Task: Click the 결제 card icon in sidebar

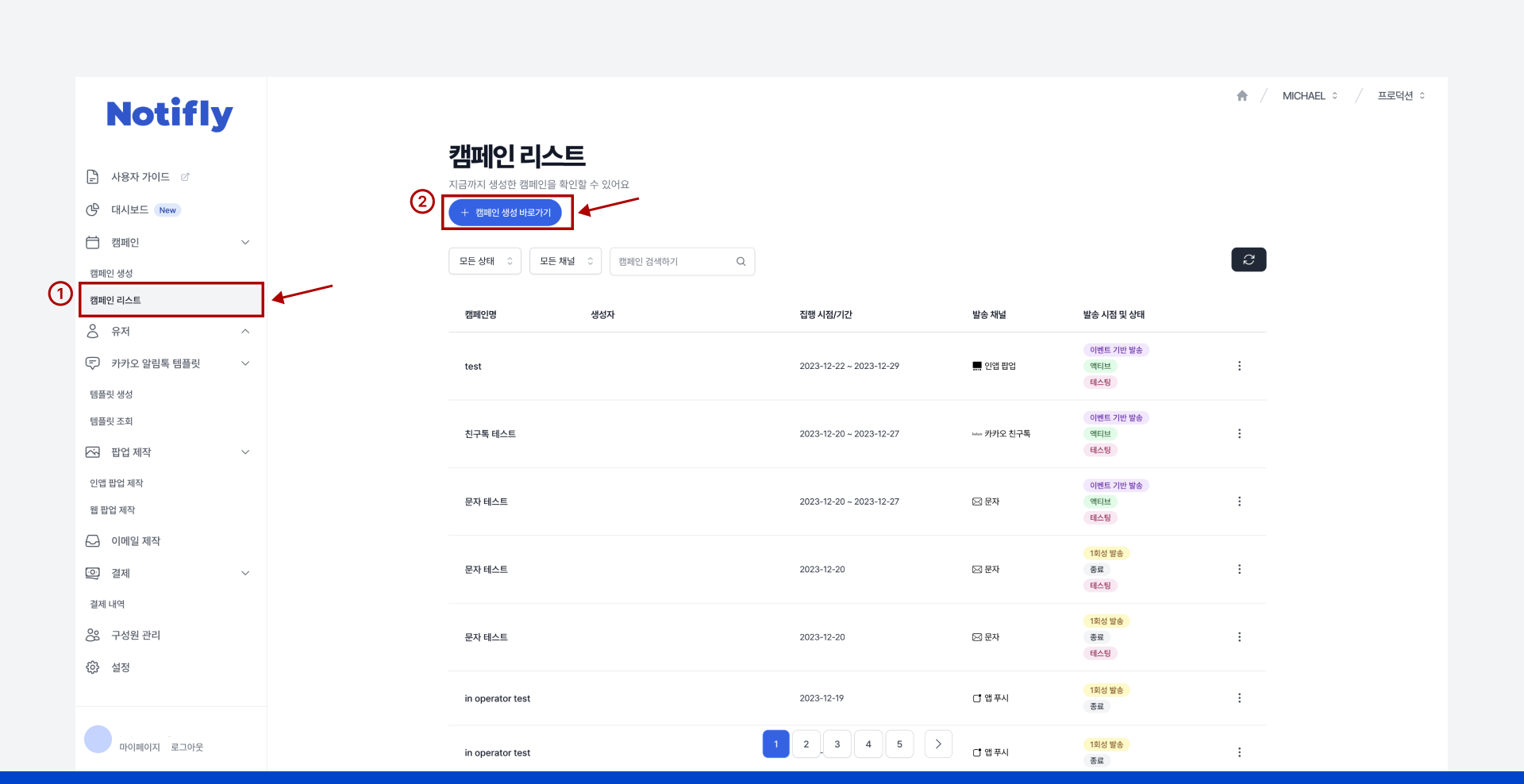Action: click(x=92, y=573)
